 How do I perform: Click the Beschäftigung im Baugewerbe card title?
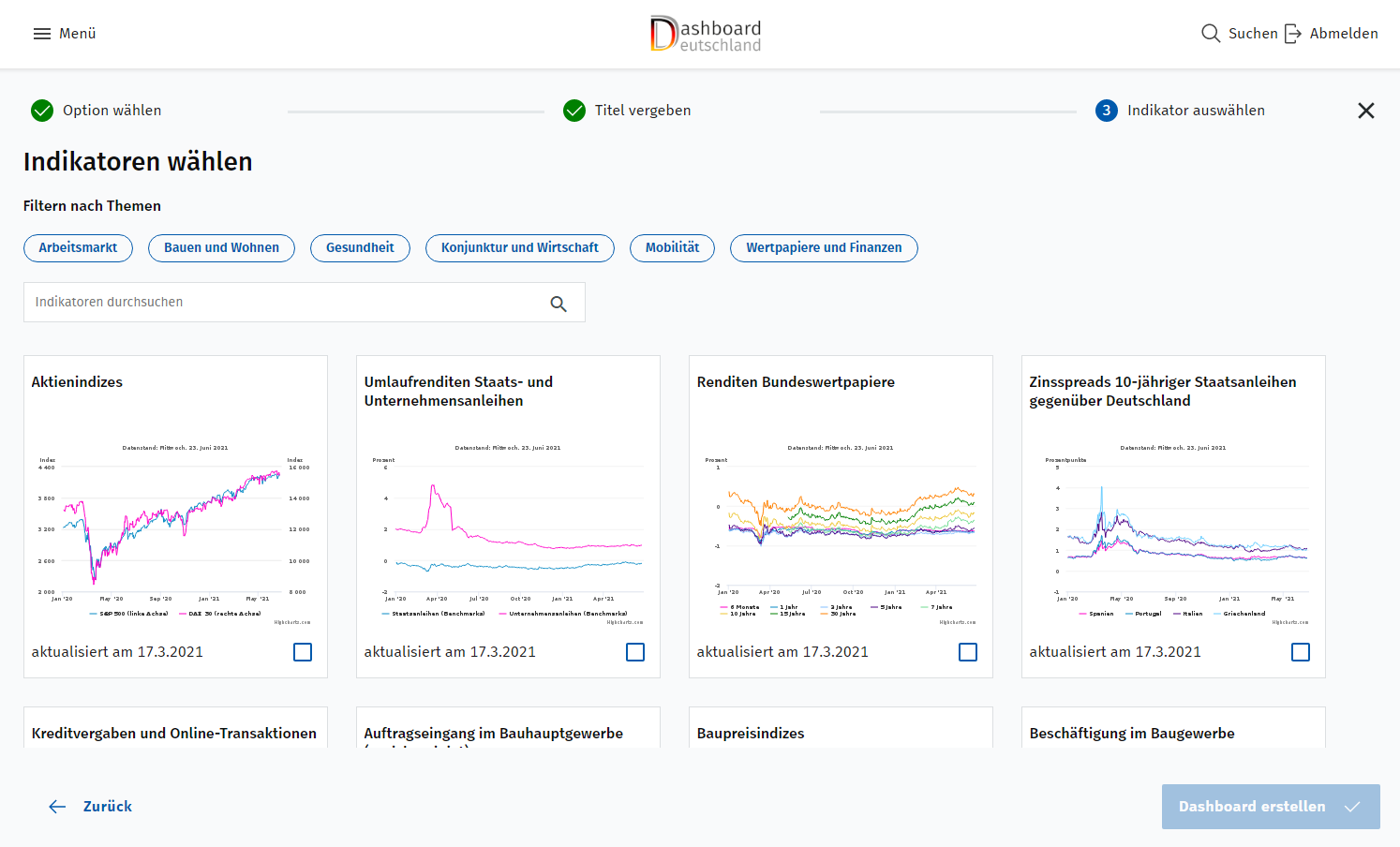[1132, 734]
